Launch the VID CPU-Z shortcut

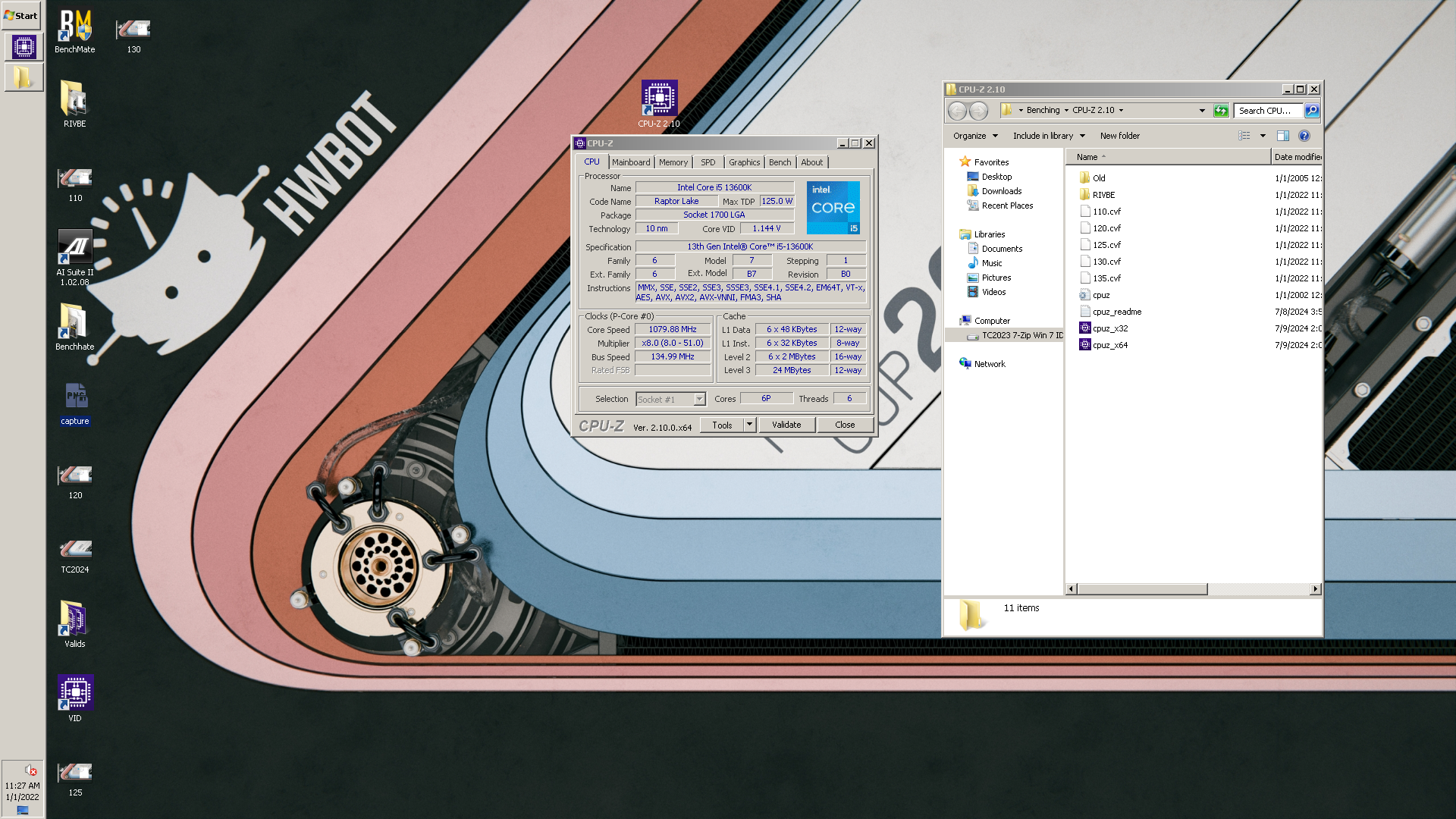(75, 698)
